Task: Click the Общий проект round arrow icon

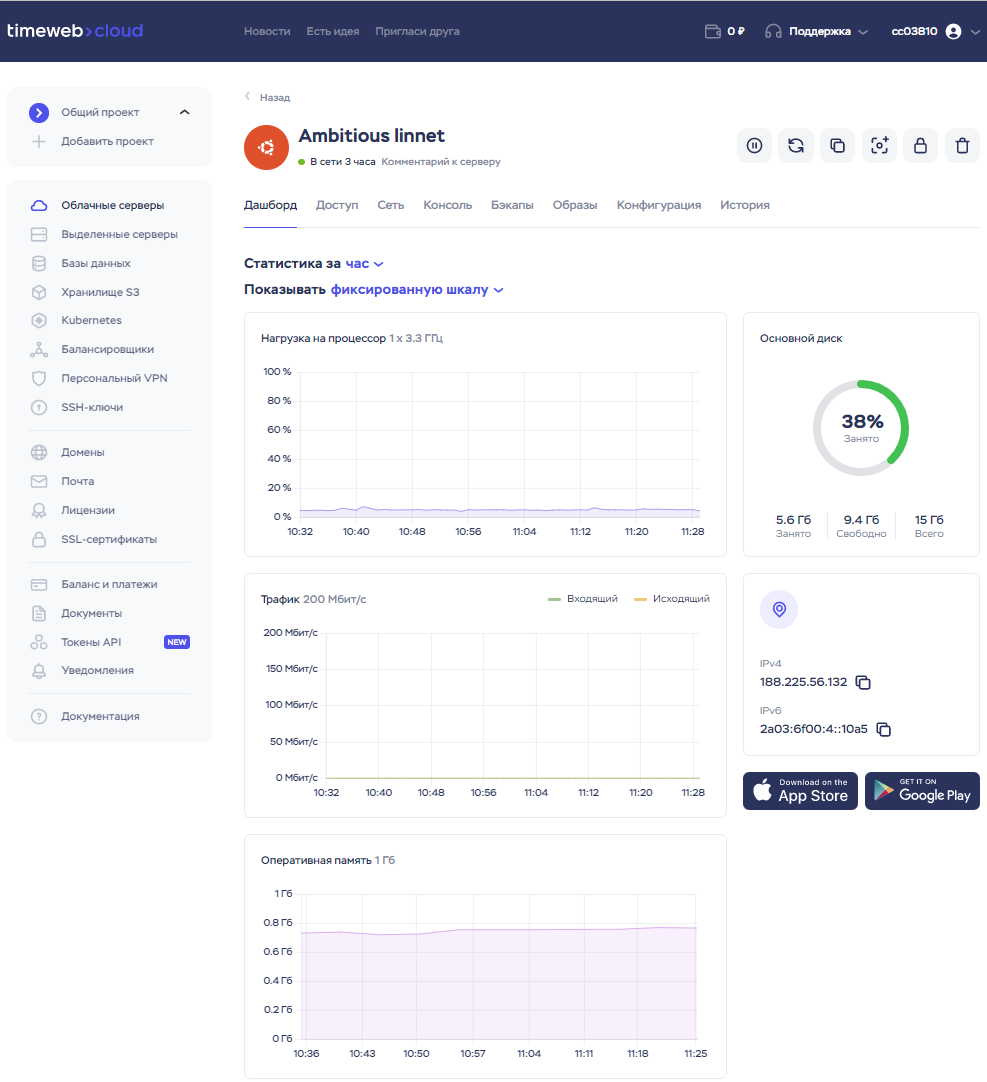Action: 39,112
